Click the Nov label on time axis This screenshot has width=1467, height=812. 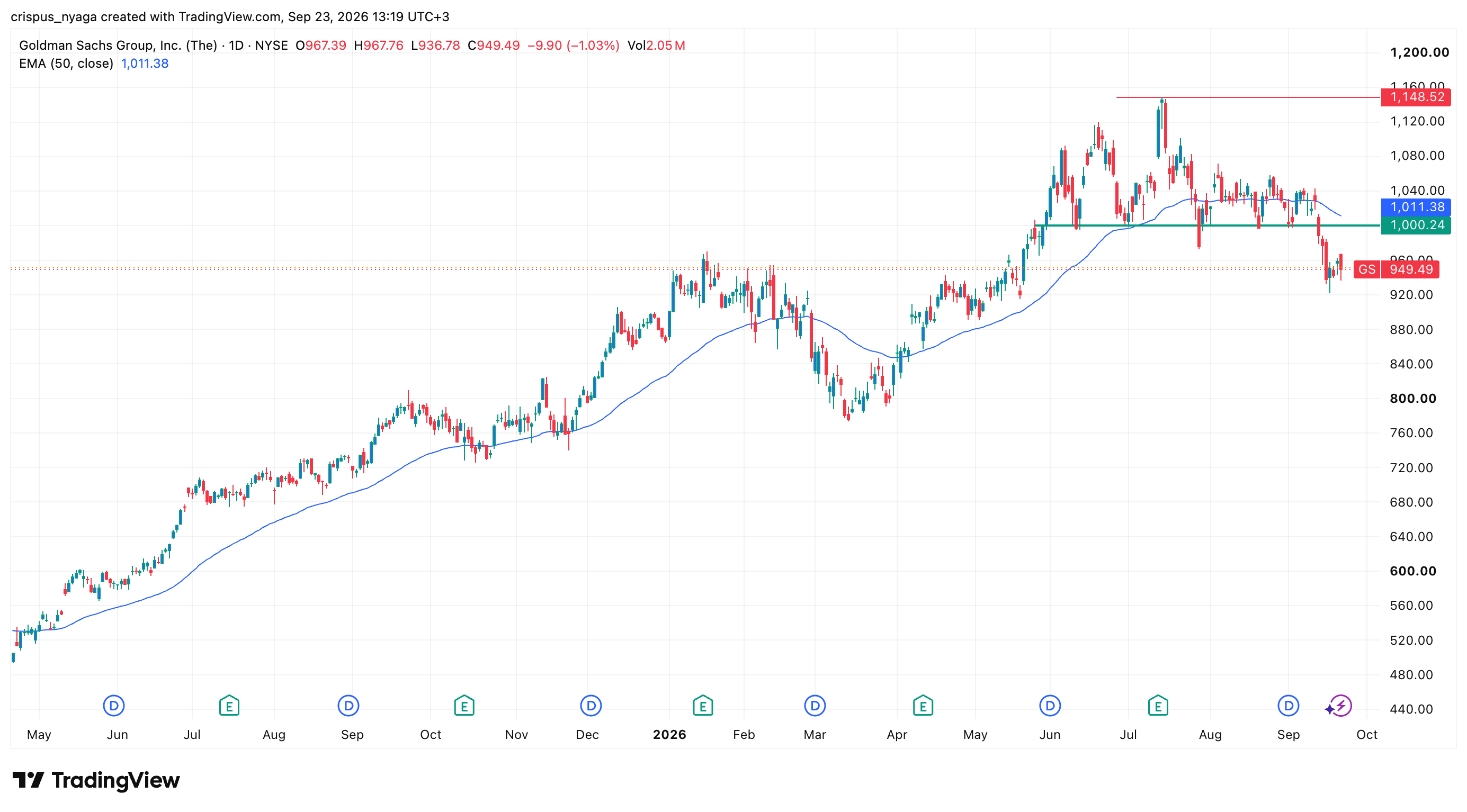point(516,735)
